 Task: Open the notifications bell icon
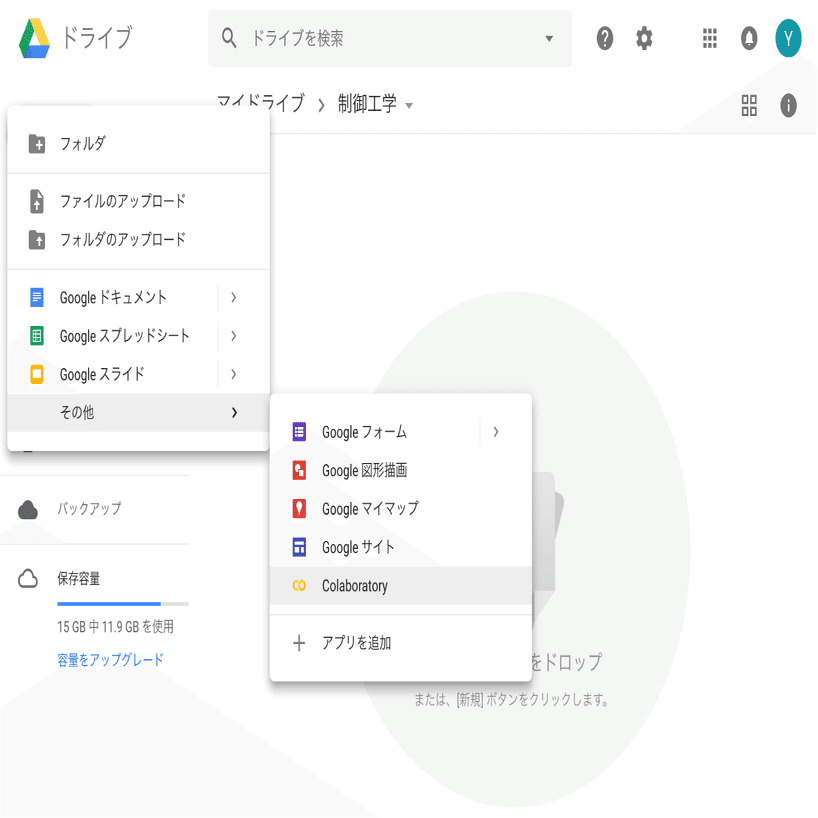749,39
